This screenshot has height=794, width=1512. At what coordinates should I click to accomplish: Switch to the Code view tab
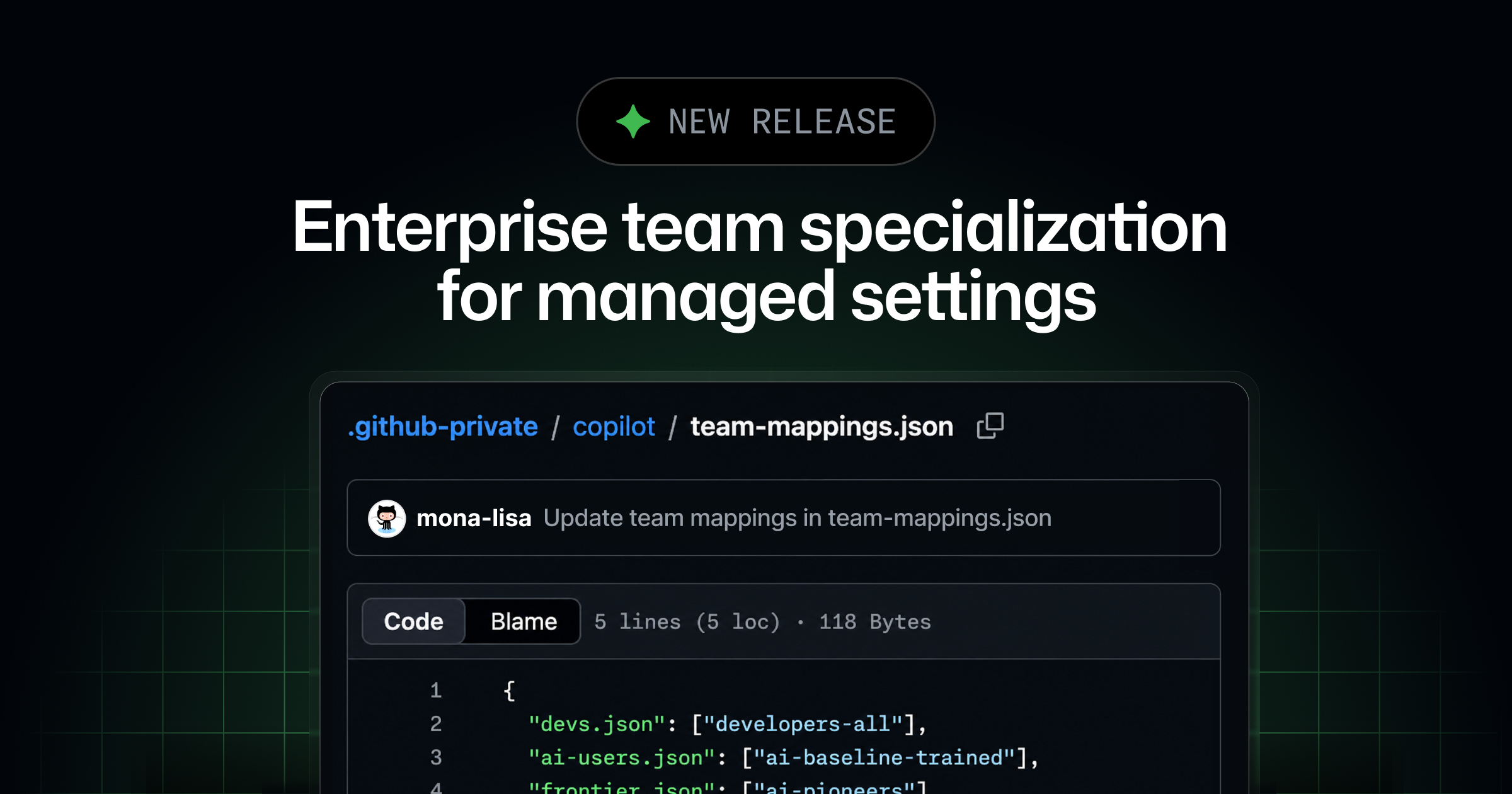pos(414,621)
